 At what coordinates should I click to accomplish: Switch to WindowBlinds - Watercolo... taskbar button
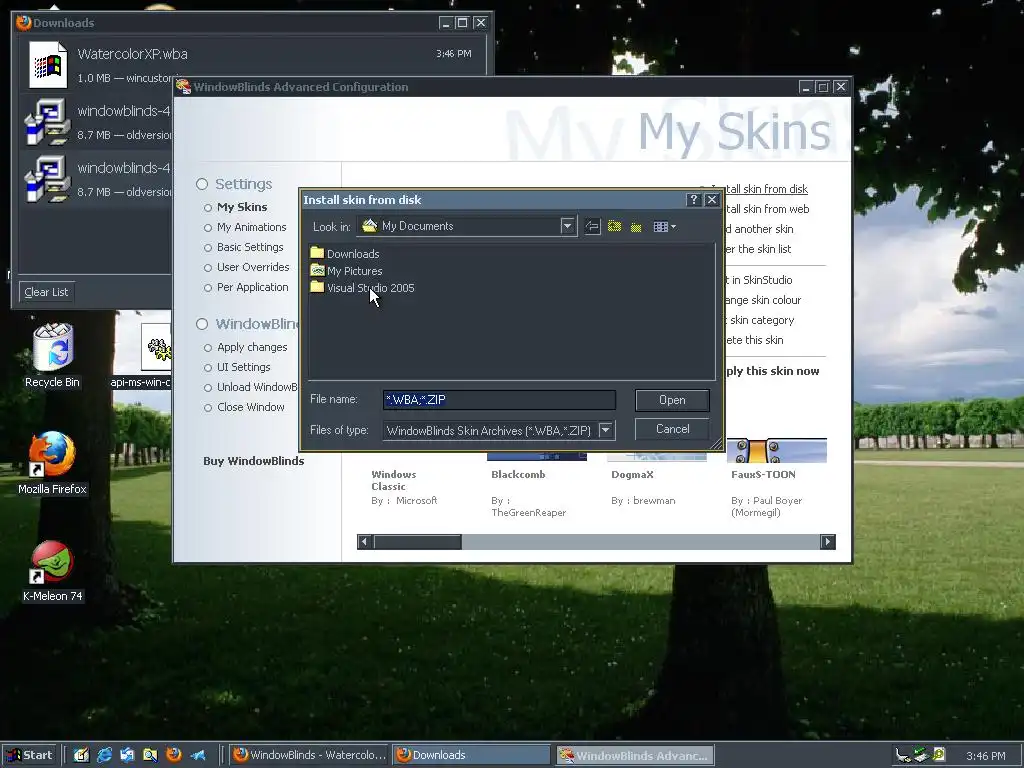(x=310, y=755)
